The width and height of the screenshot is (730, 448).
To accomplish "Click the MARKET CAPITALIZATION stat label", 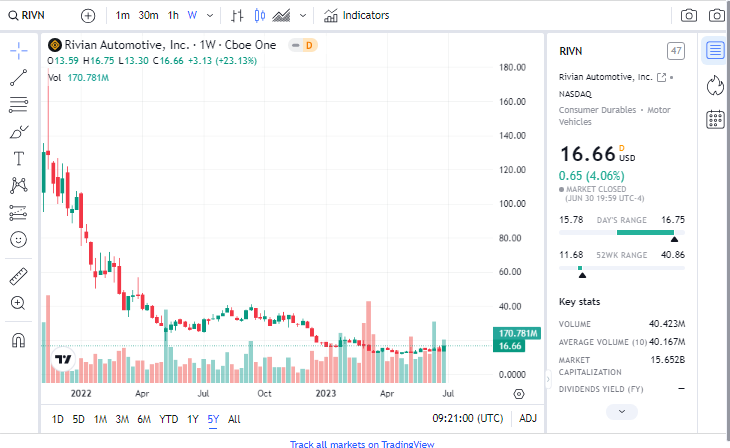I will (x=590, y=366).
